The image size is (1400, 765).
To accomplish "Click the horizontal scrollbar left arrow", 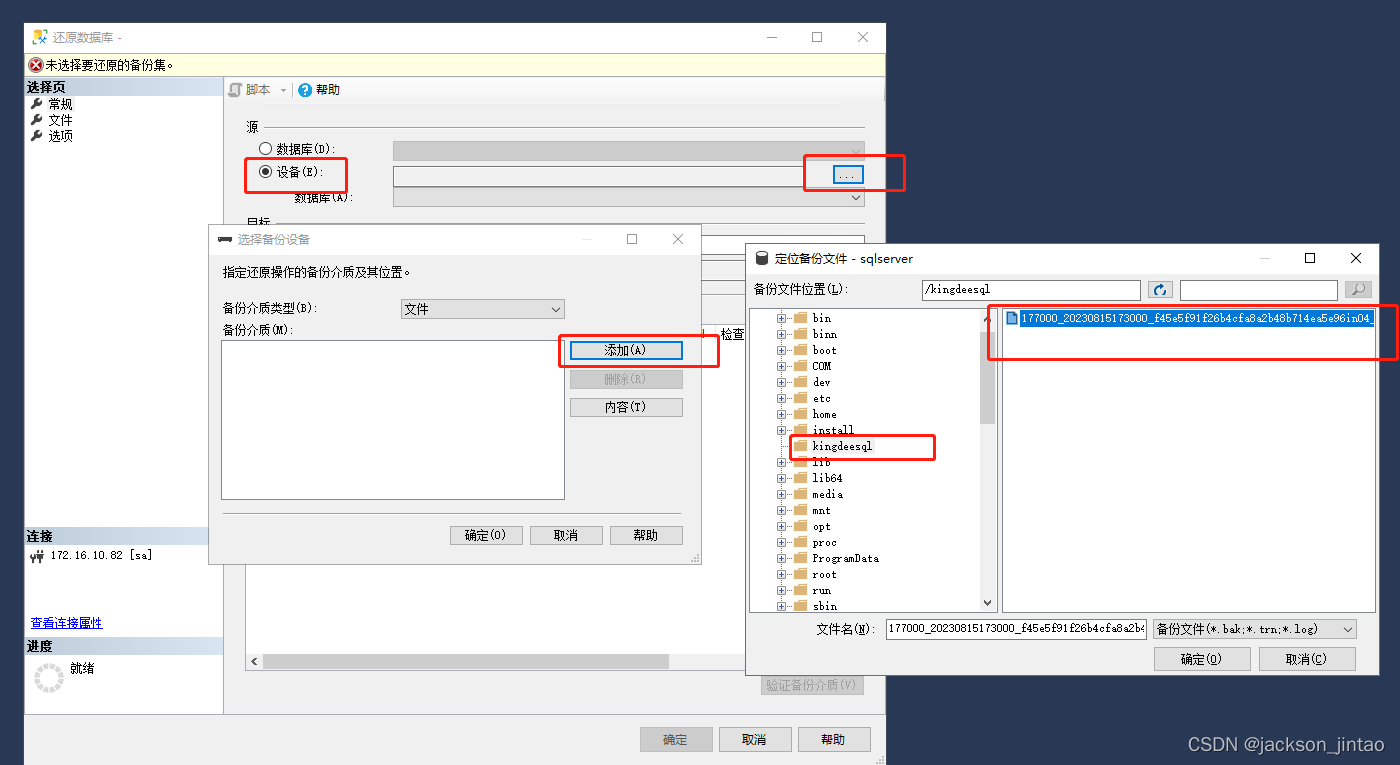I will coord(254,662).
